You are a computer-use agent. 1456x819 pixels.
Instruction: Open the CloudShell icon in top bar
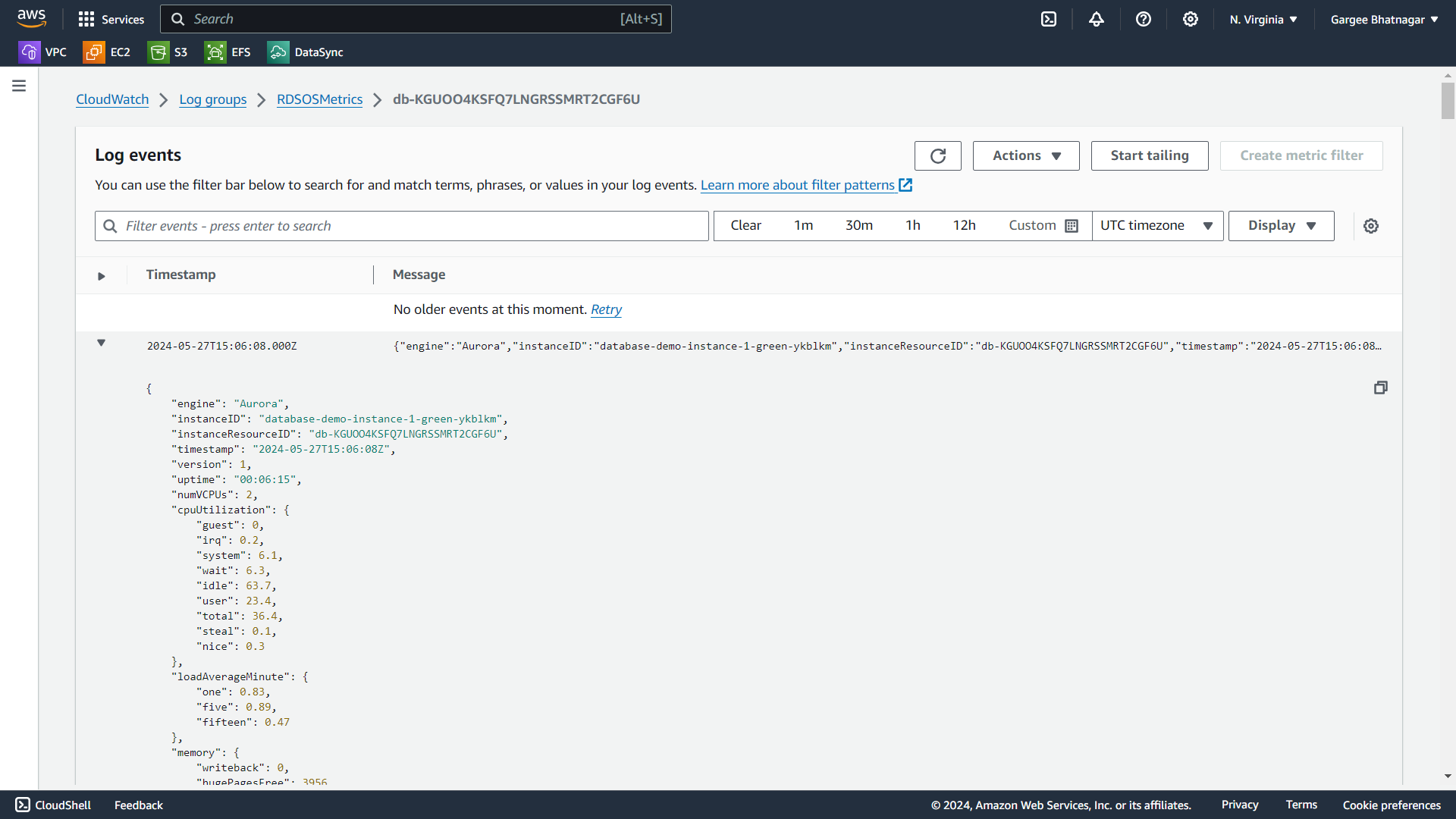1049,20
